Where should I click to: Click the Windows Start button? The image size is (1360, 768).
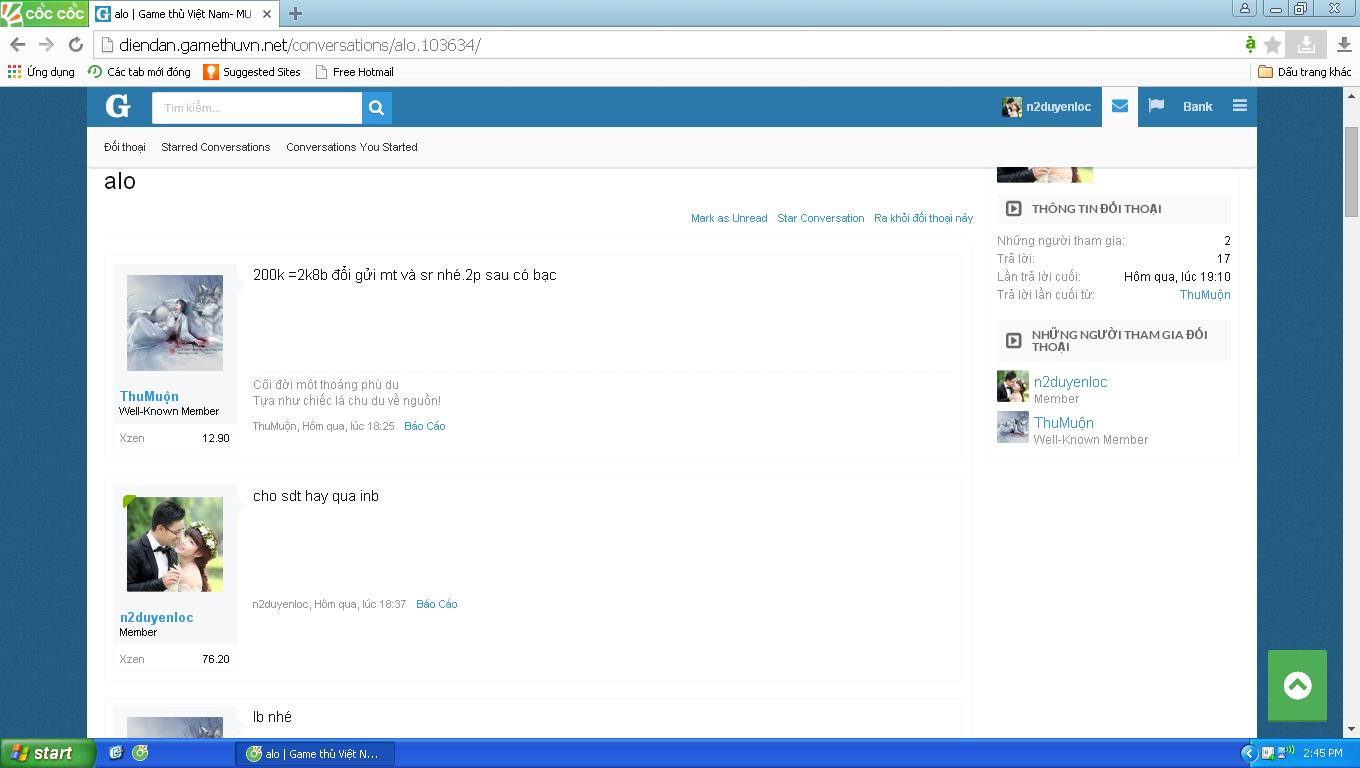click(x=48, y=753)
